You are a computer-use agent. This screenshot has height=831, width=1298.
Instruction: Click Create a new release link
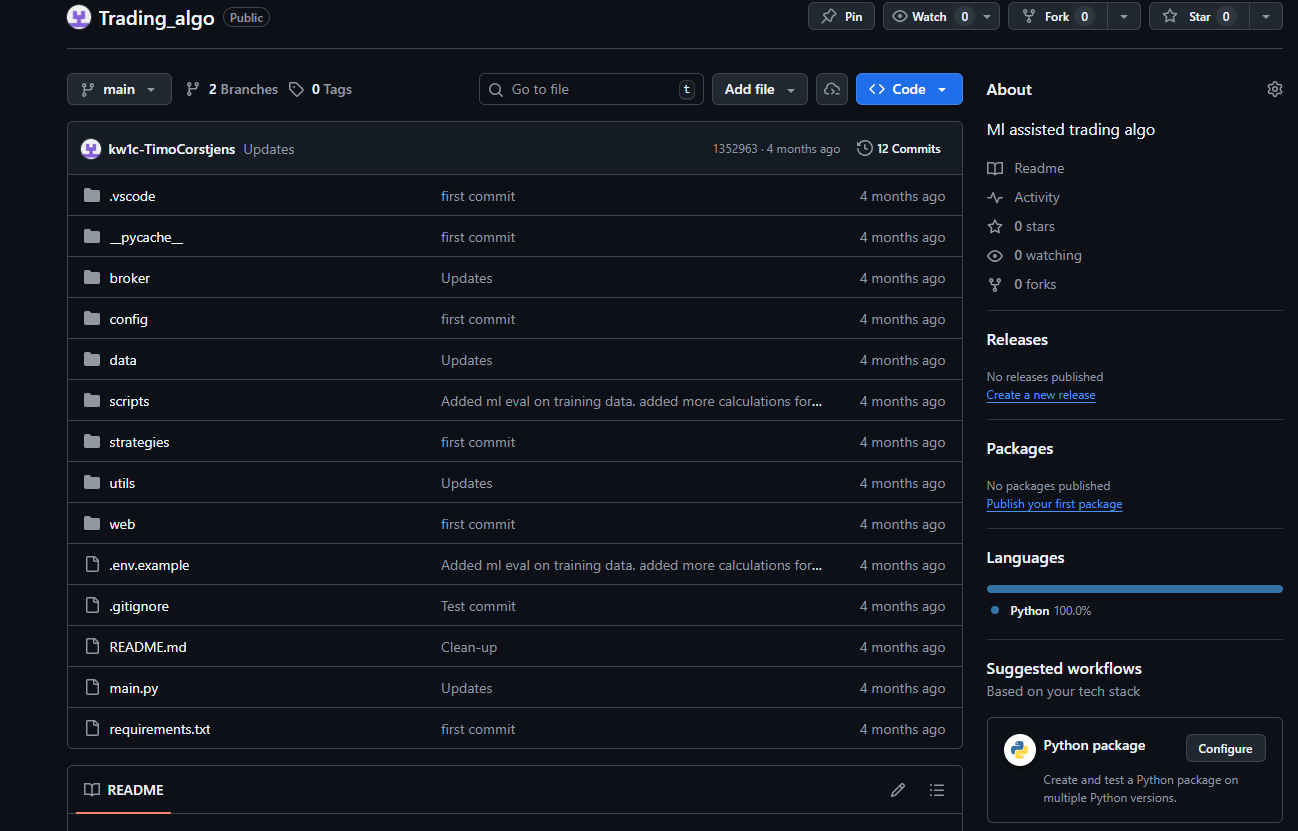tap(1040, 395)
